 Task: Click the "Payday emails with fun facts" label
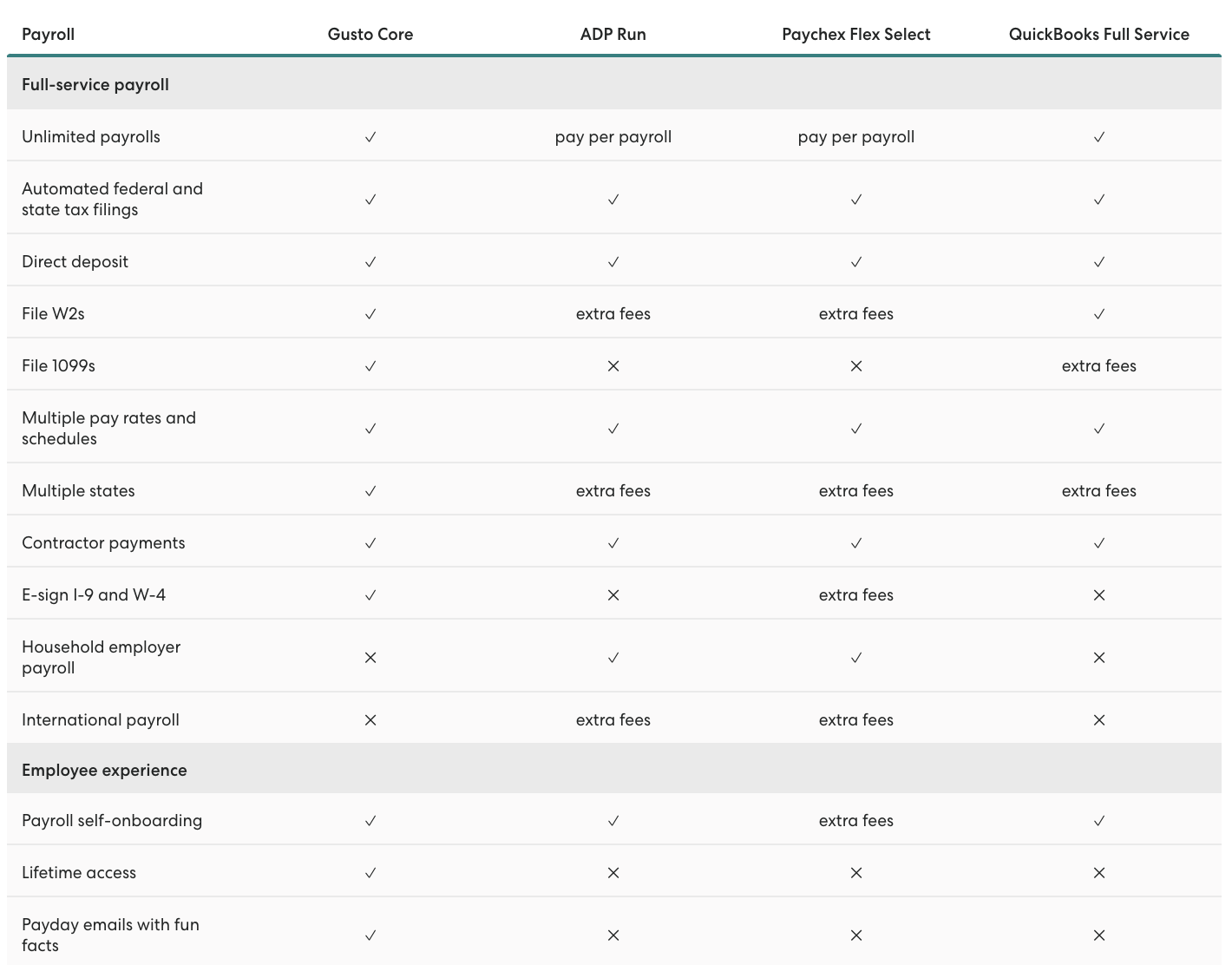click(110, 935)
